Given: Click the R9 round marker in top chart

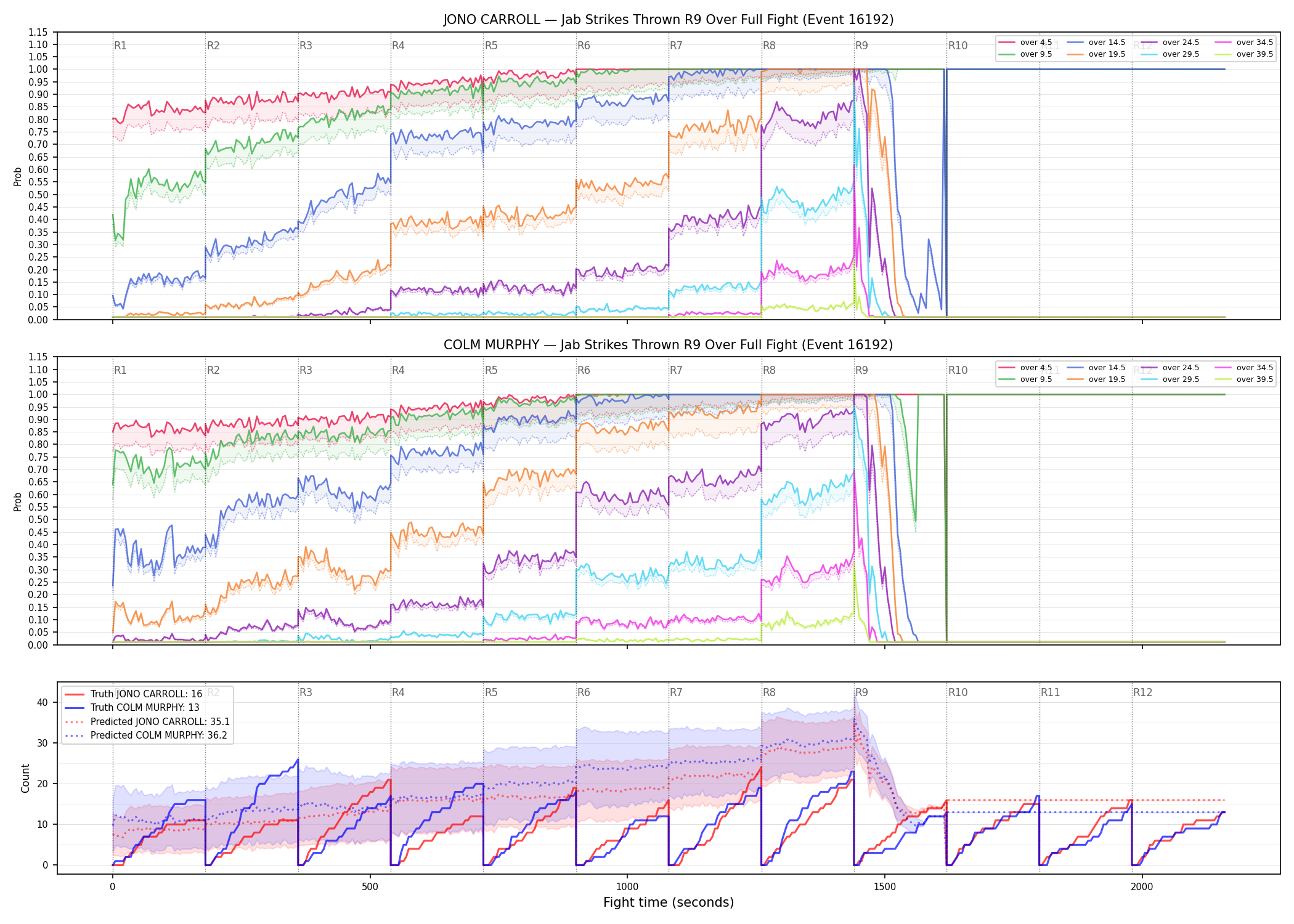Looking at the screenshot, I should (861, 46).
